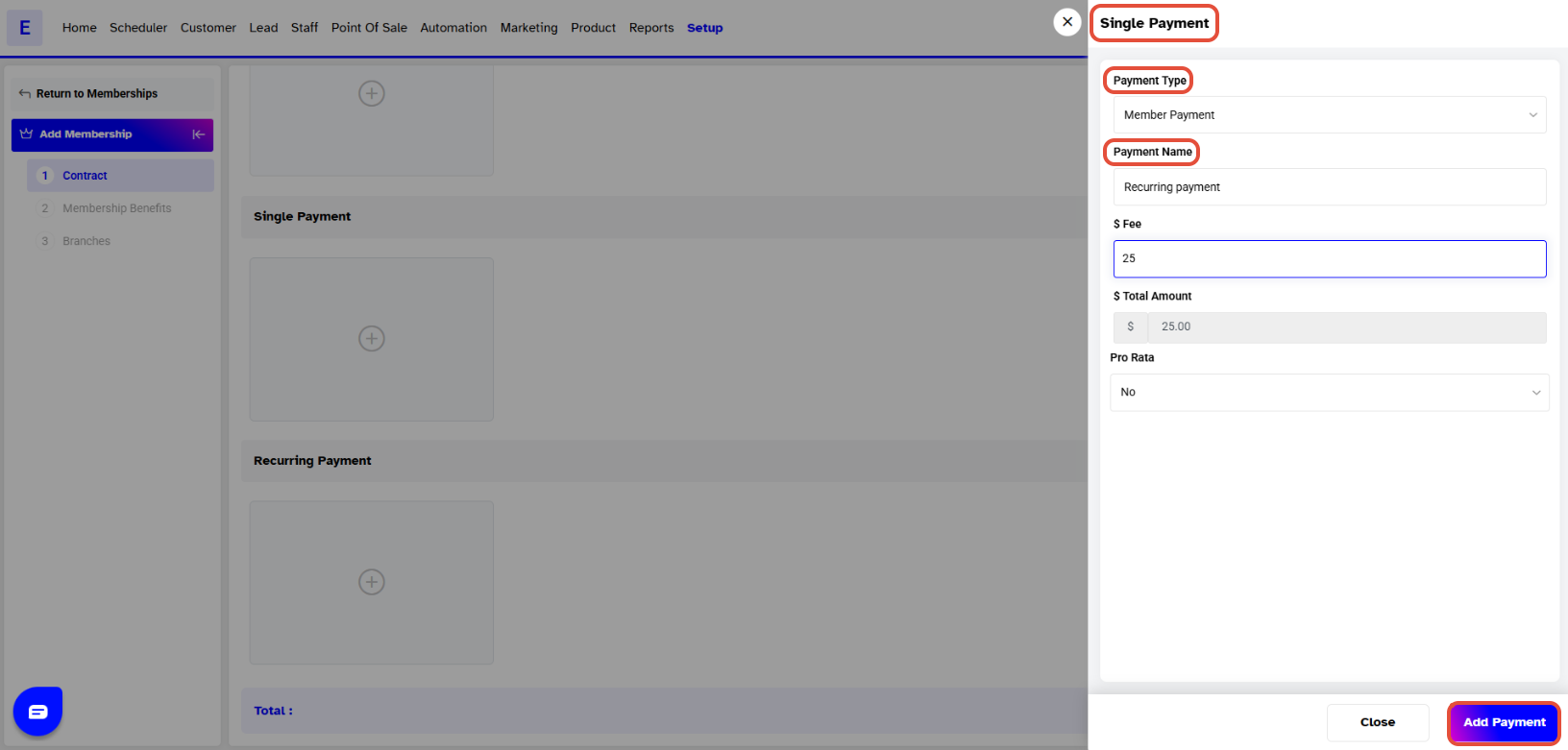The height and width of the screenshot is (750, 1568).
Task: Click the Close button in payment panel
Action: point(1378,722)
